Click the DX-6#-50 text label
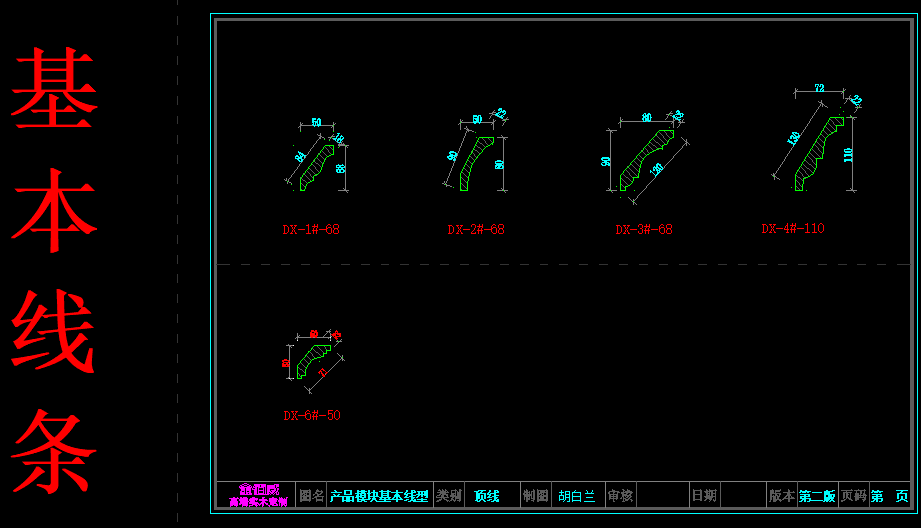This screenshot has height=528, width=921. (312, 415)
